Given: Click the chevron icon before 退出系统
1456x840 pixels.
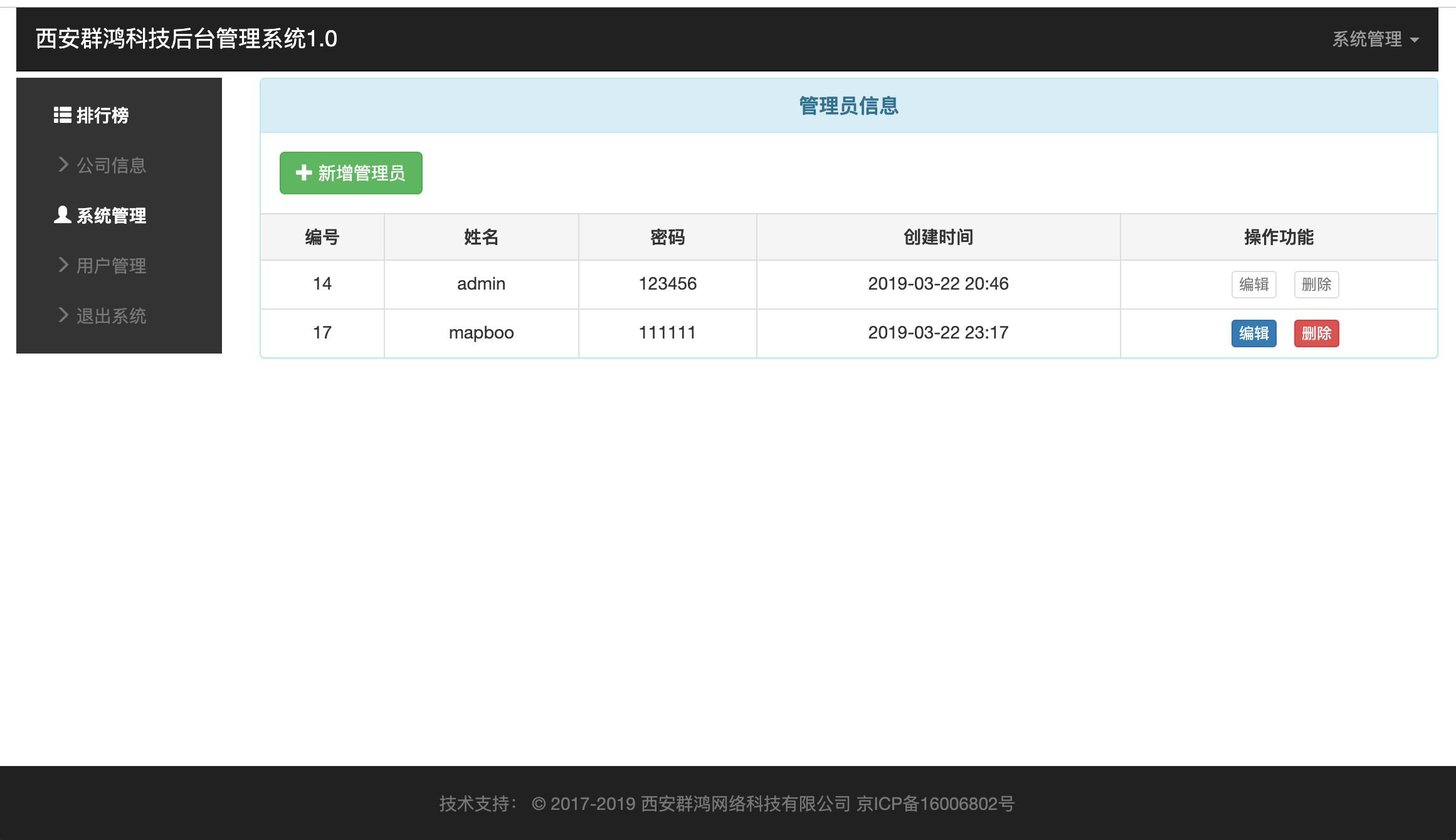Looking at the screenshot, I should [x=63, y=315].
